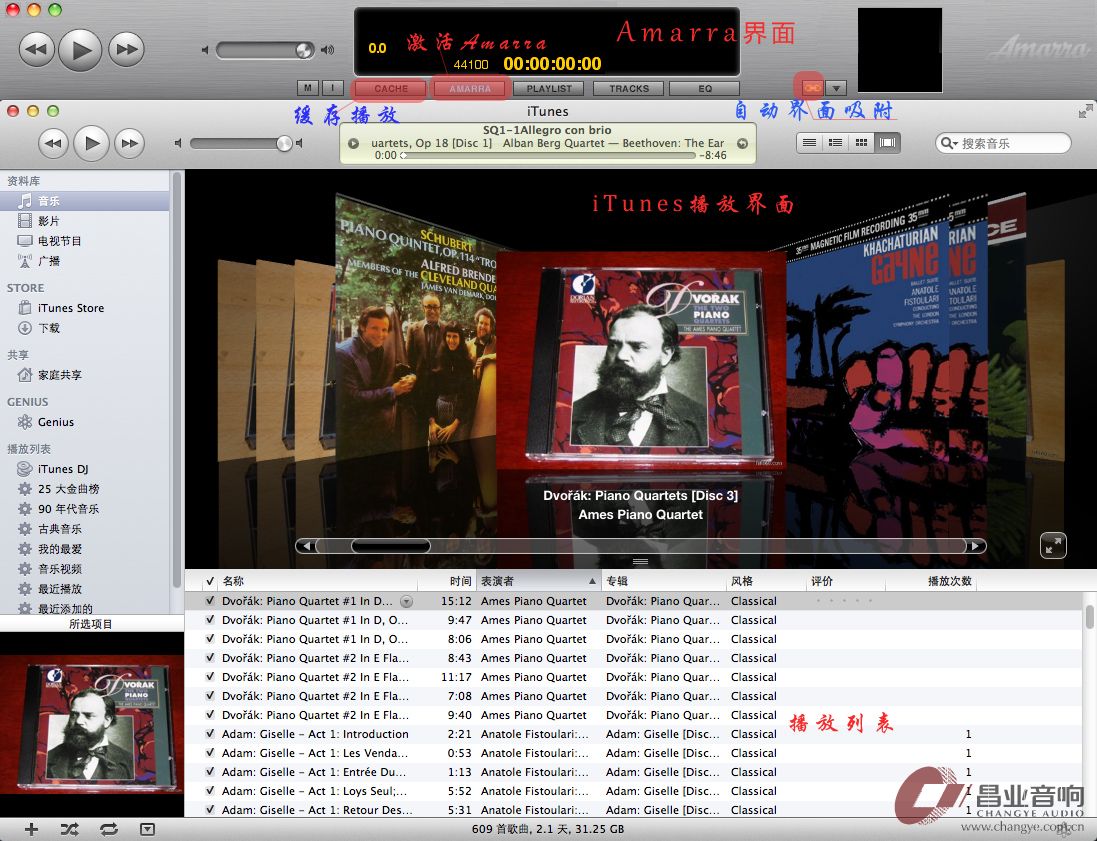Click iTunes fast-forward button
This screenshot has height=841, width=1097.
click(129, 143)
